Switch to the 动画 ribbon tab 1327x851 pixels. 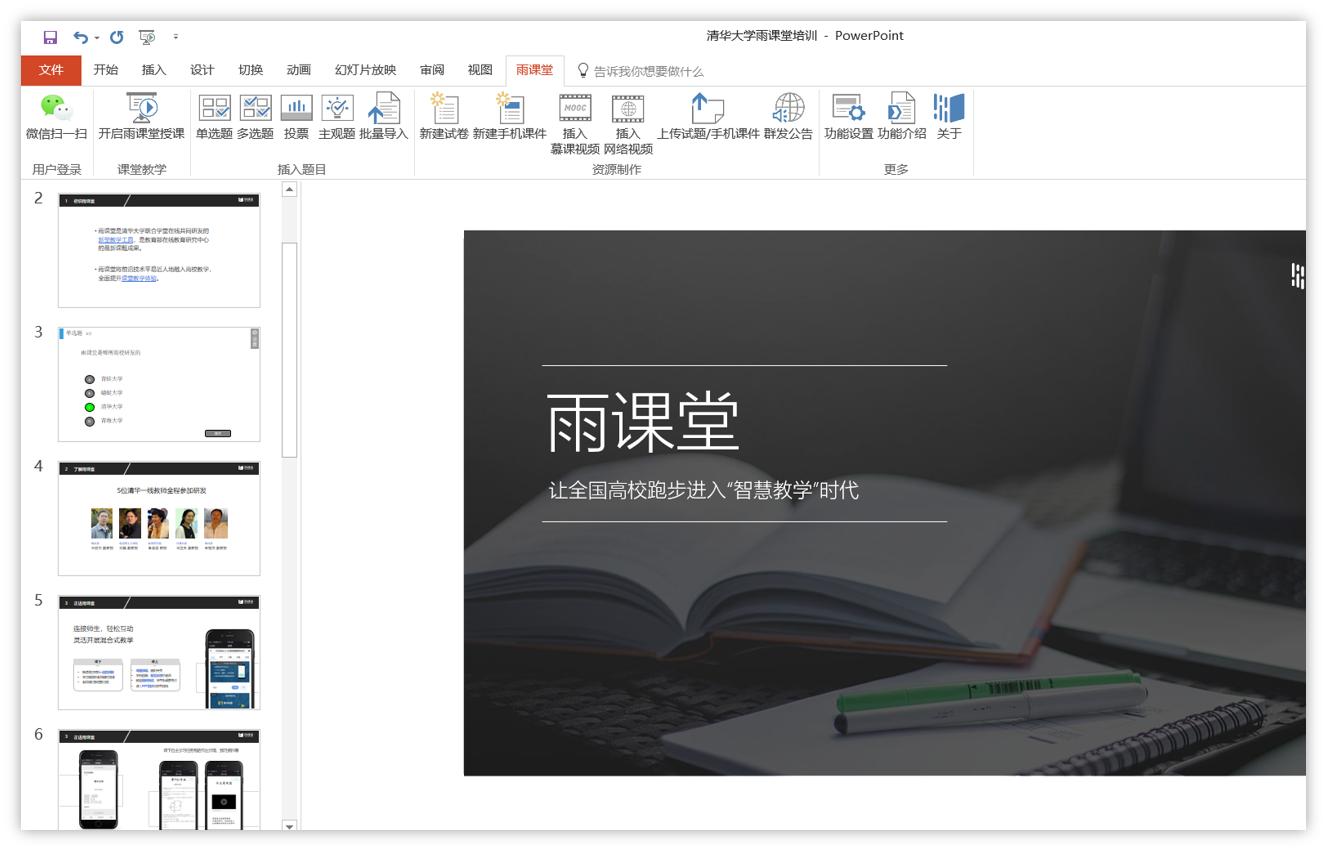298,70
